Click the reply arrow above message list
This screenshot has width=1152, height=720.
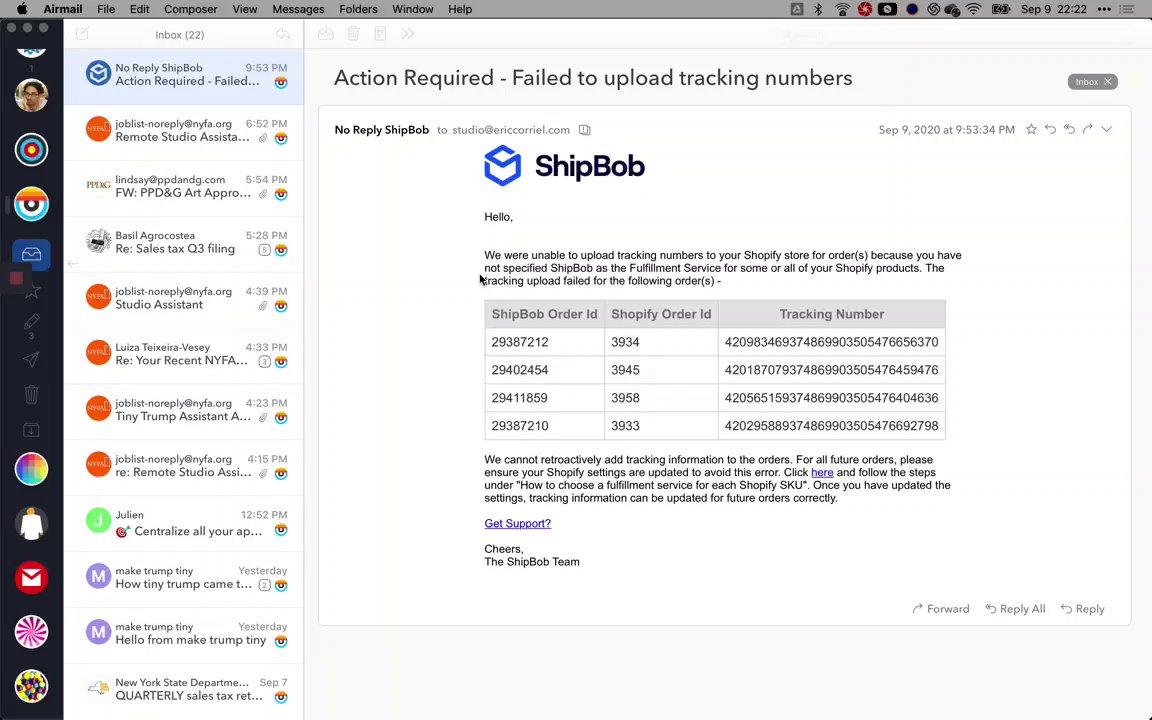point(283,34)
